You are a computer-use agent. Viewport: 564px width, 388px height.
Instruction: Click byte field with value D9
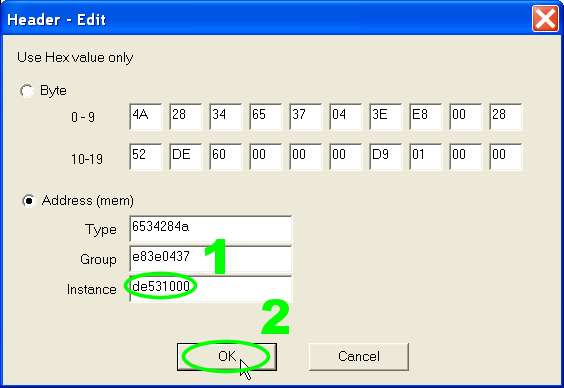(x=385, y=156)
